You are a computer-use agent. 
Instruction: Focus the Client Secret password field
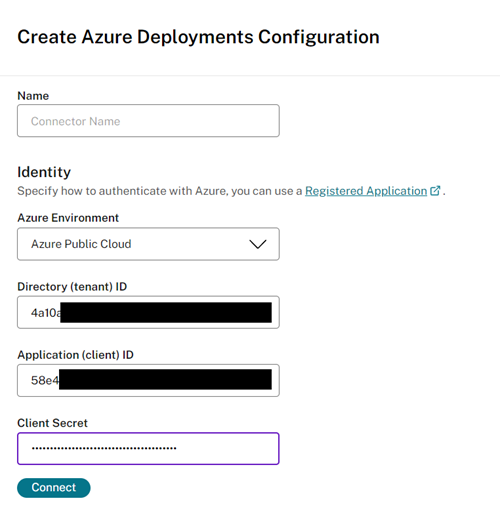(148, 448)
